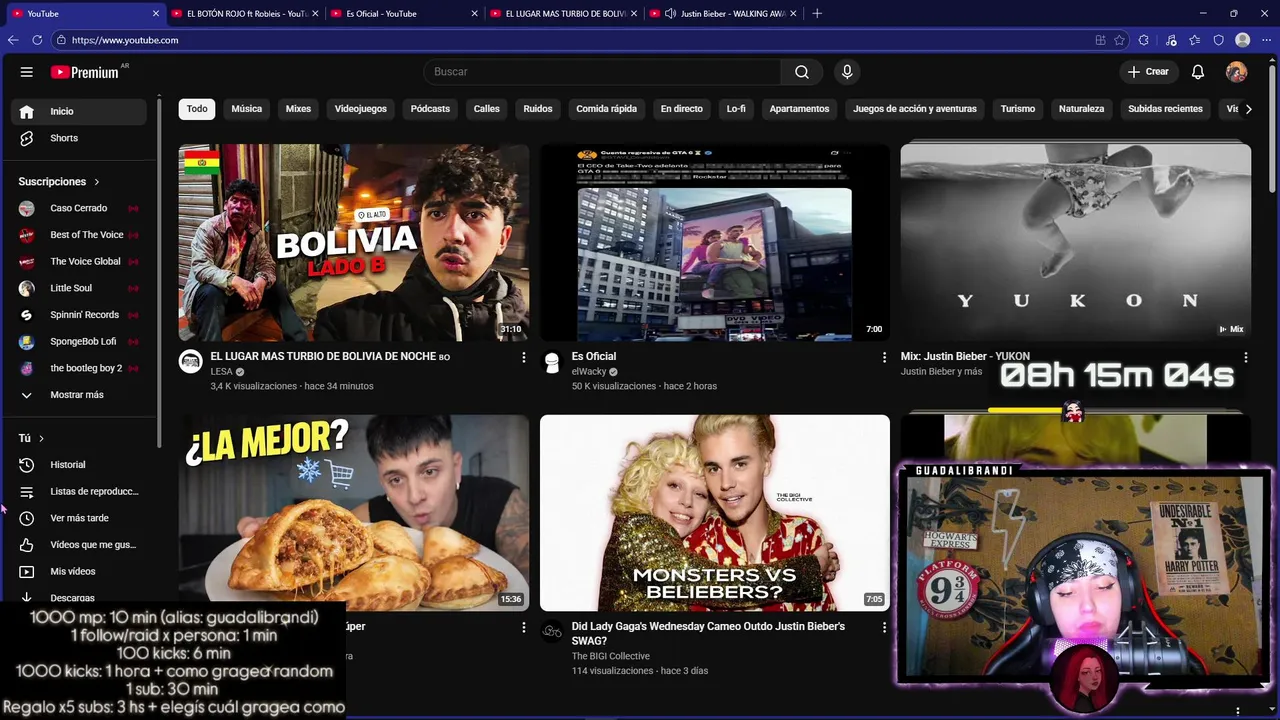The image size is (1280, 720).
Task: Open options for Bolivia de noche video
Action: click(x=523, y=357)
